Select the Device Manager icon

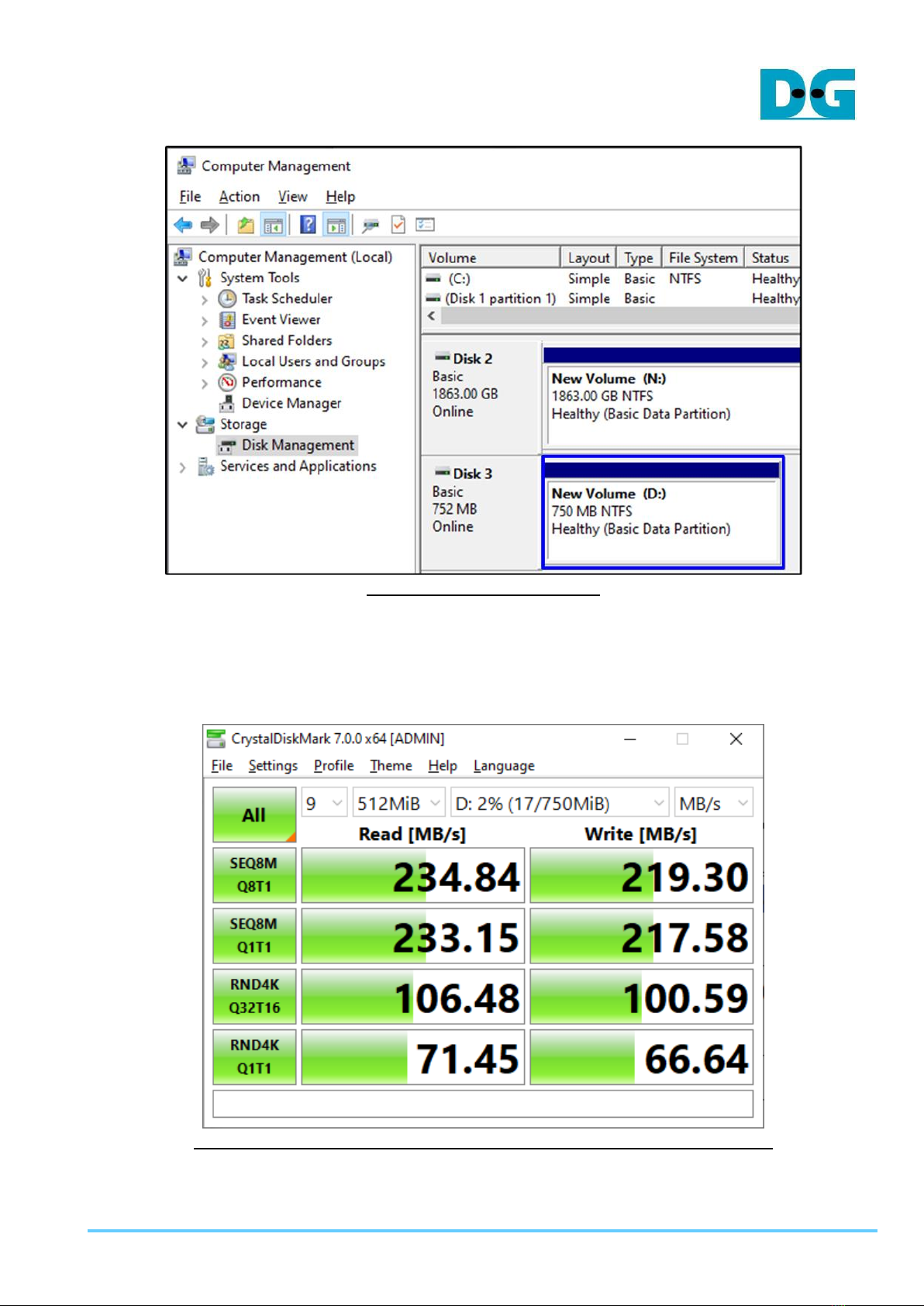[227, 403]
